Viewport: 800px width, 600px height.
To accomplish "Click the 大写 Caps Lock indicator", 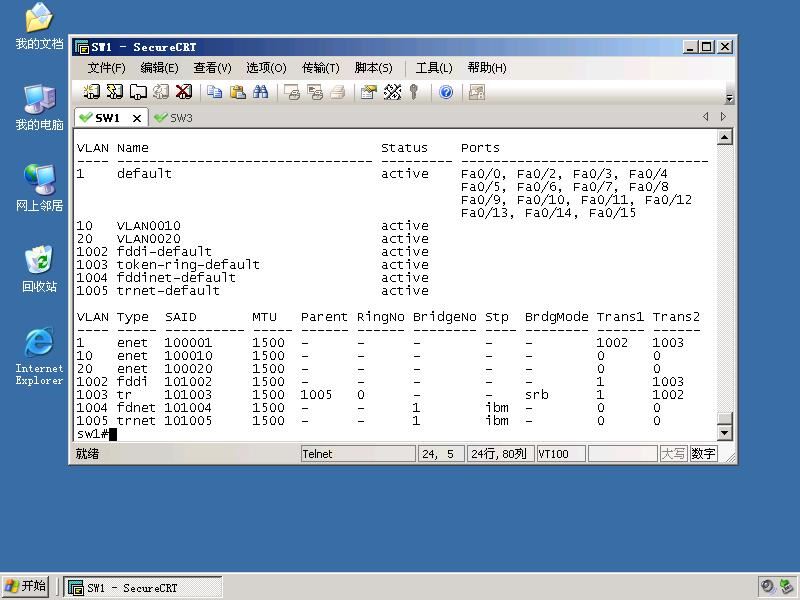I will [x=673, y=454].
